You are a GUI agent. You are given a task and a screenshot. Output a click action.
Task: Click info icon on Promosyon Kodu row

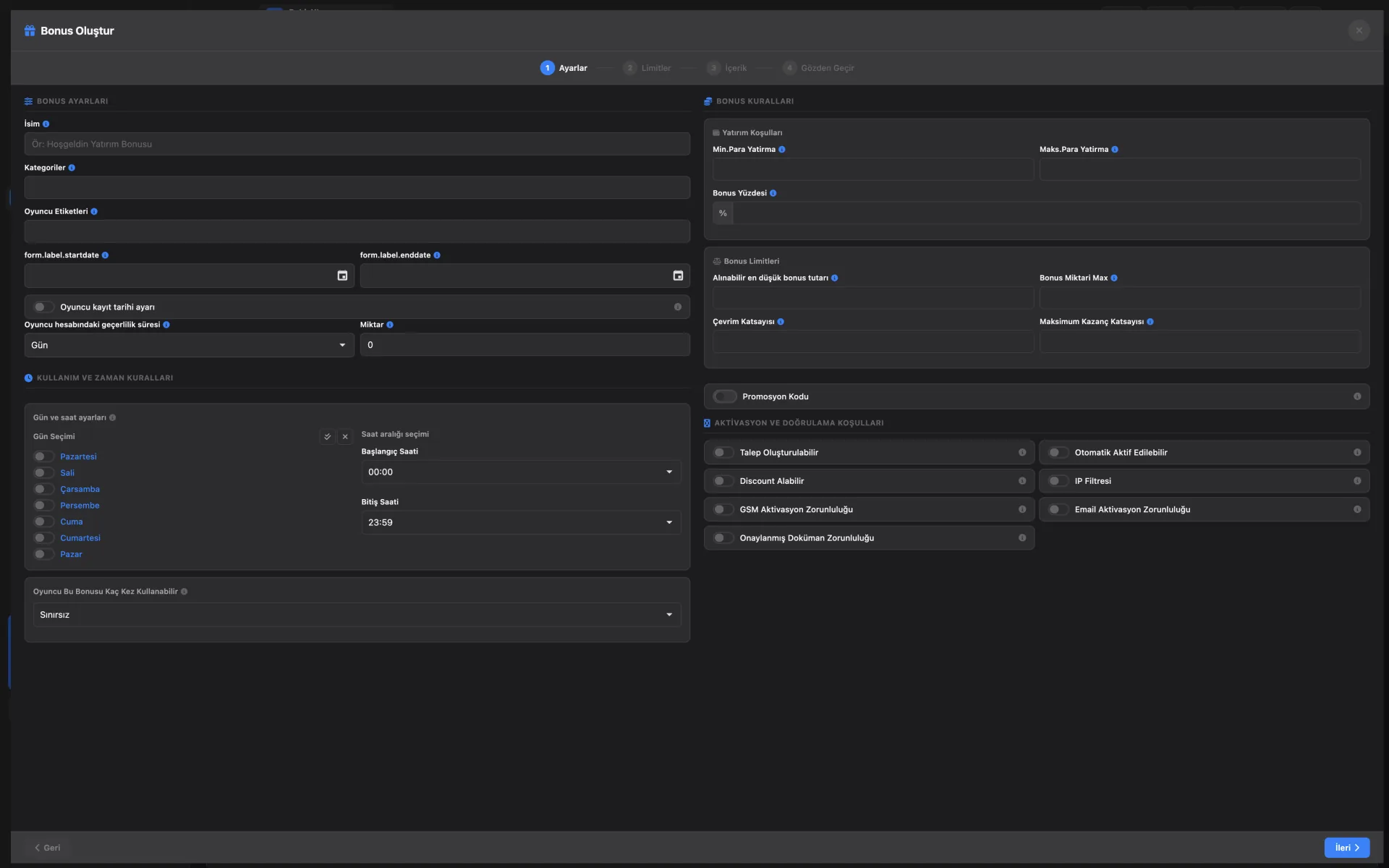pyautogui.click(x=1357, y=396)
